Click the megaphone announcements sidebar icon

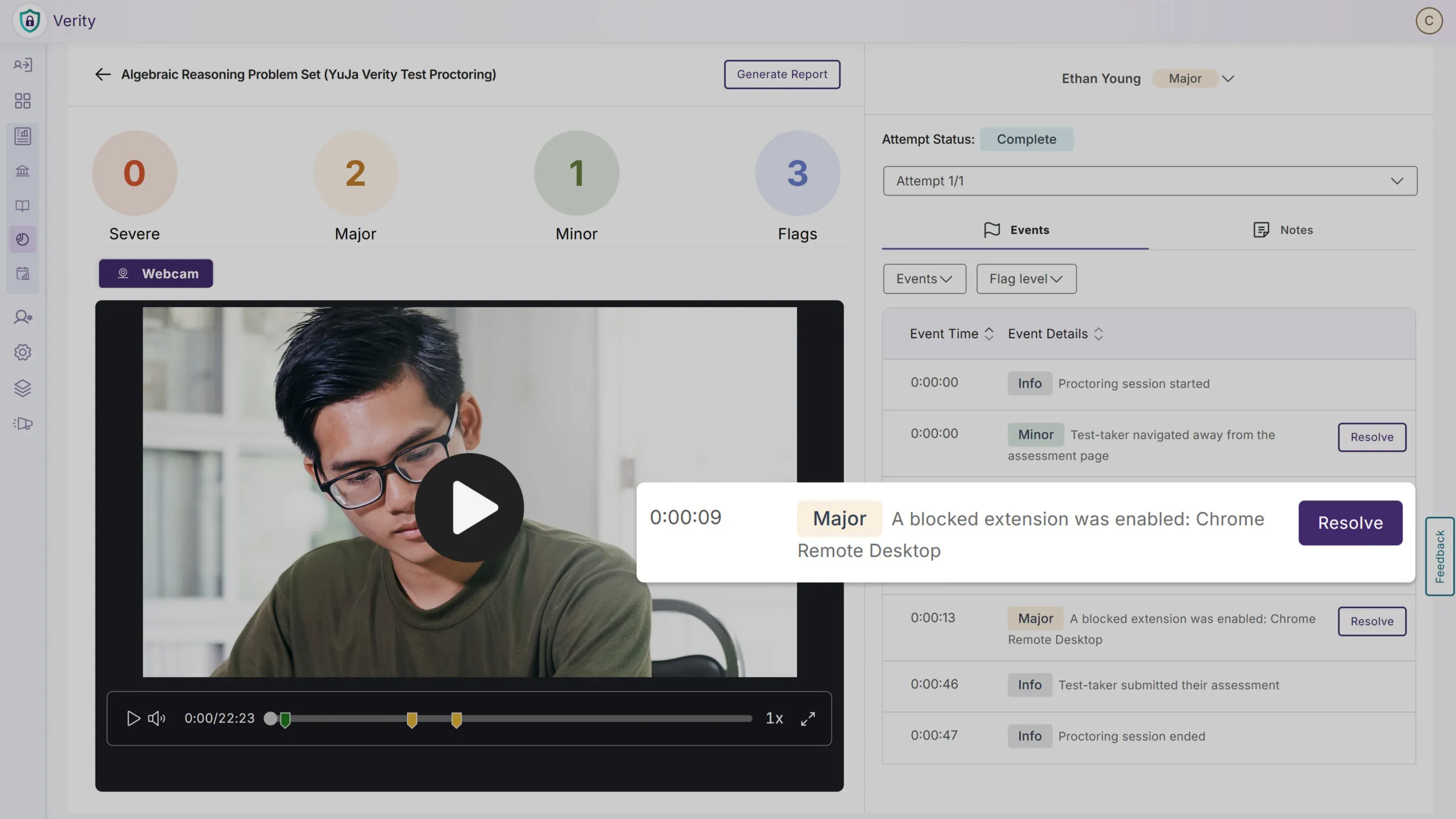23,424
